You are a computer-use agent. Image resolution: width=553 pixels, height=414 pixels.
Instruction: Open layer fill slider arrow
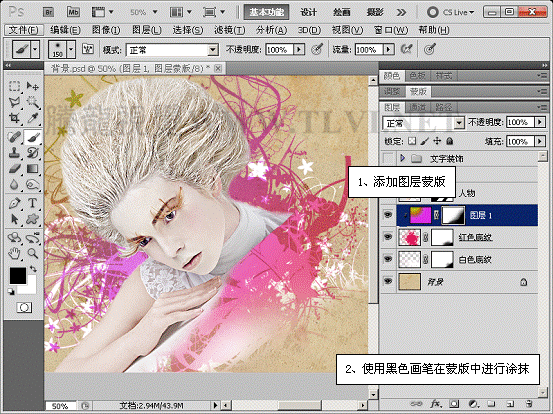click(x=540, y=141)
